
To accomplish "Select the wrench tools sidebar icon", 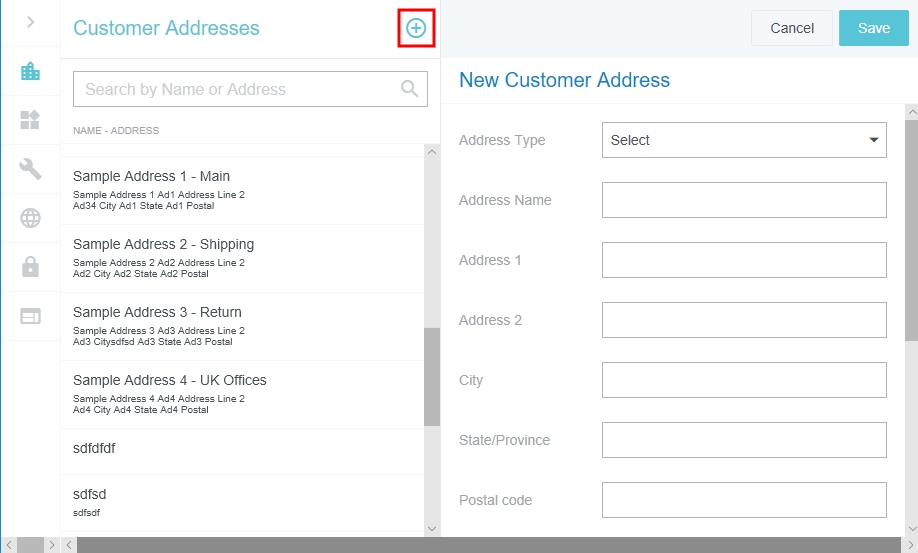I will click(x=30, y=169).
